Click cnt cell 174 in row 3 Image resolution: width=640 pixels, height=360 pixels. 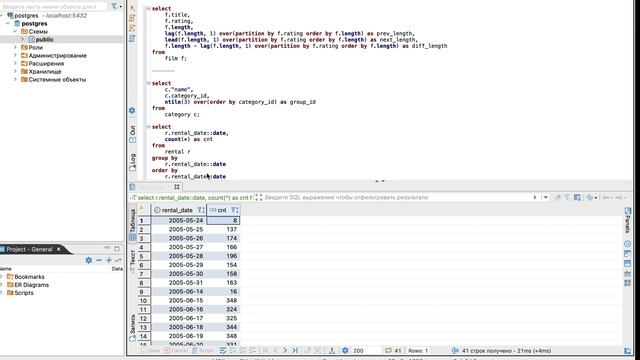[223, 238]
